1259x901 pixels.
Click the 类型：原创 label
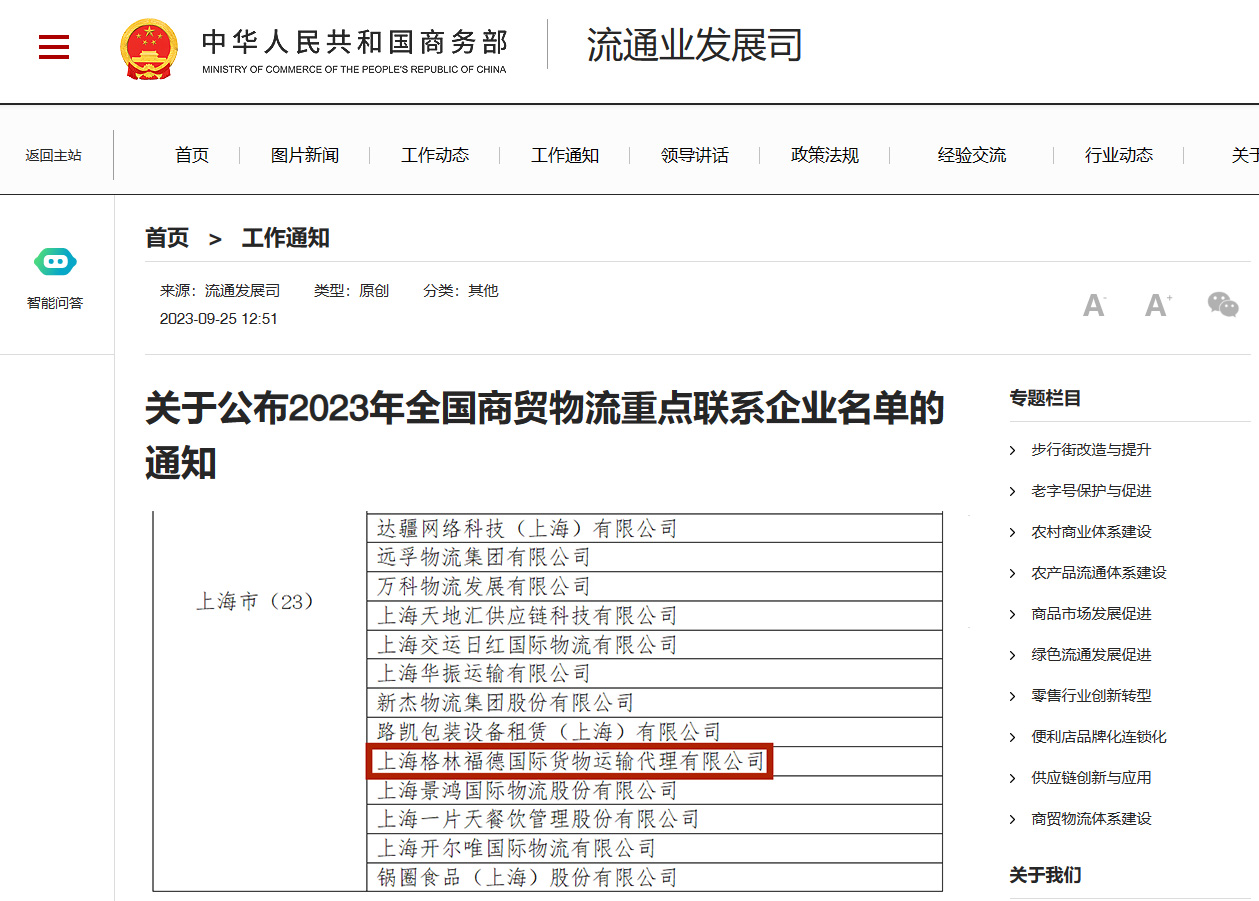(351, 291)
